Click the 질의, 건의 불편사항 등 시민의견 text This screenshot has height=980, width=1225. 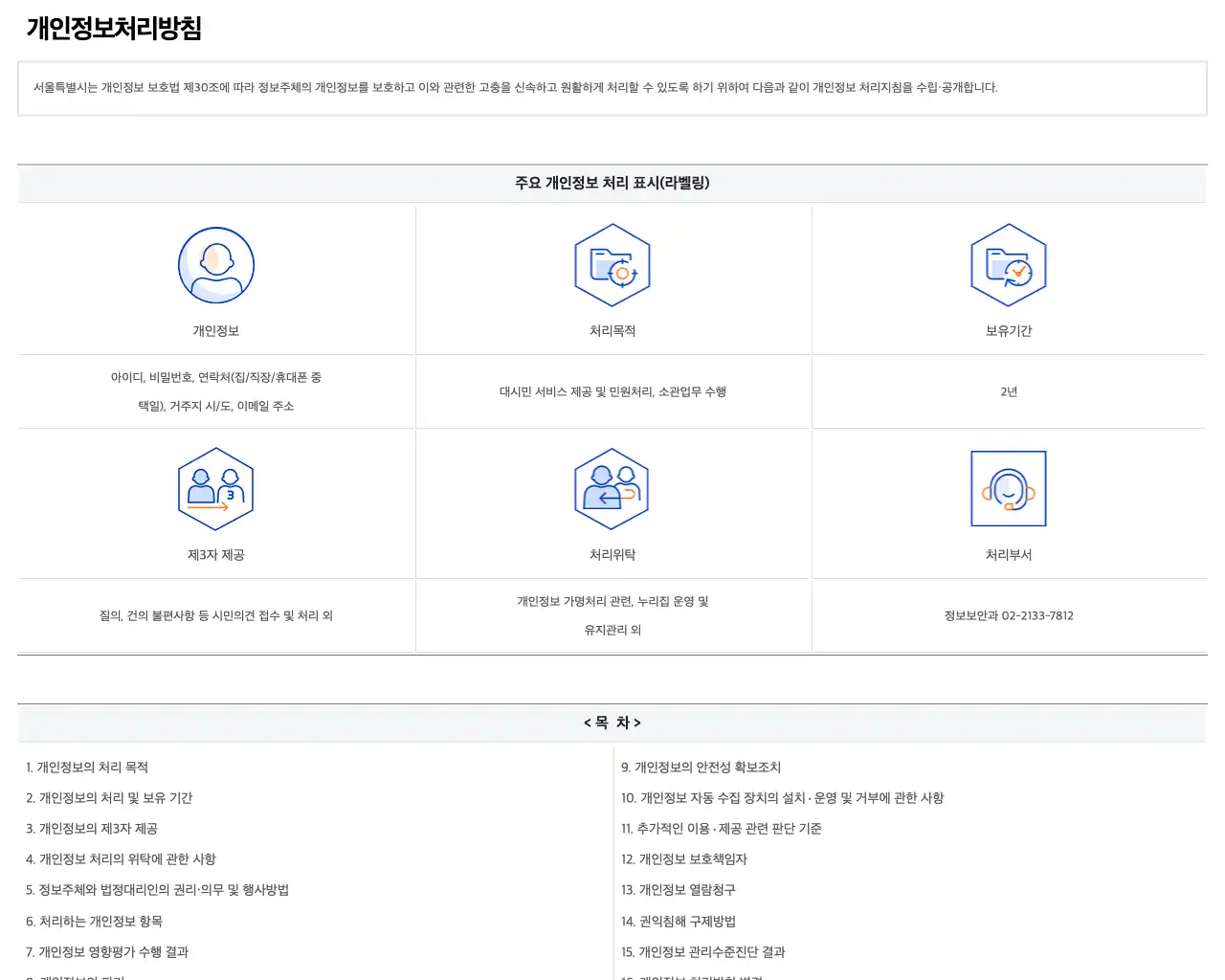point(216,616)
